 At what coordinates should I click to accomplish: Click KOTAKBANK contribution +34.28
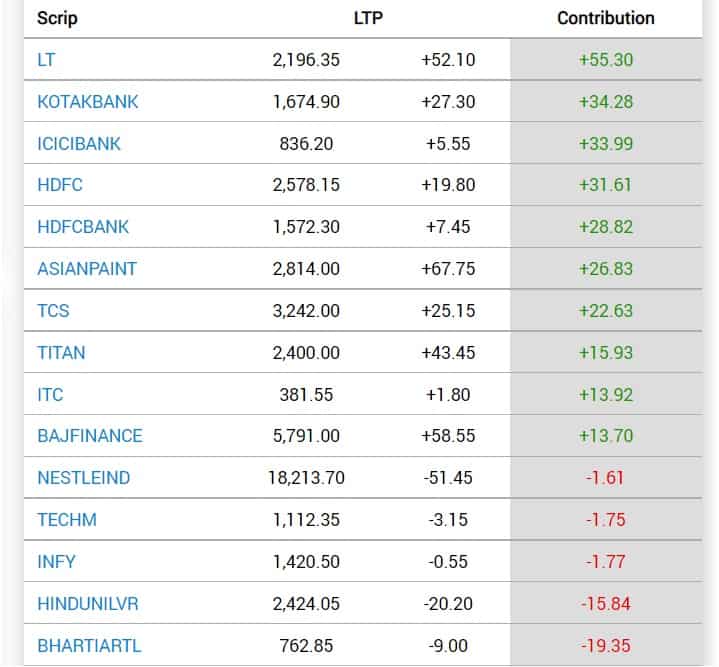point(606,102)
